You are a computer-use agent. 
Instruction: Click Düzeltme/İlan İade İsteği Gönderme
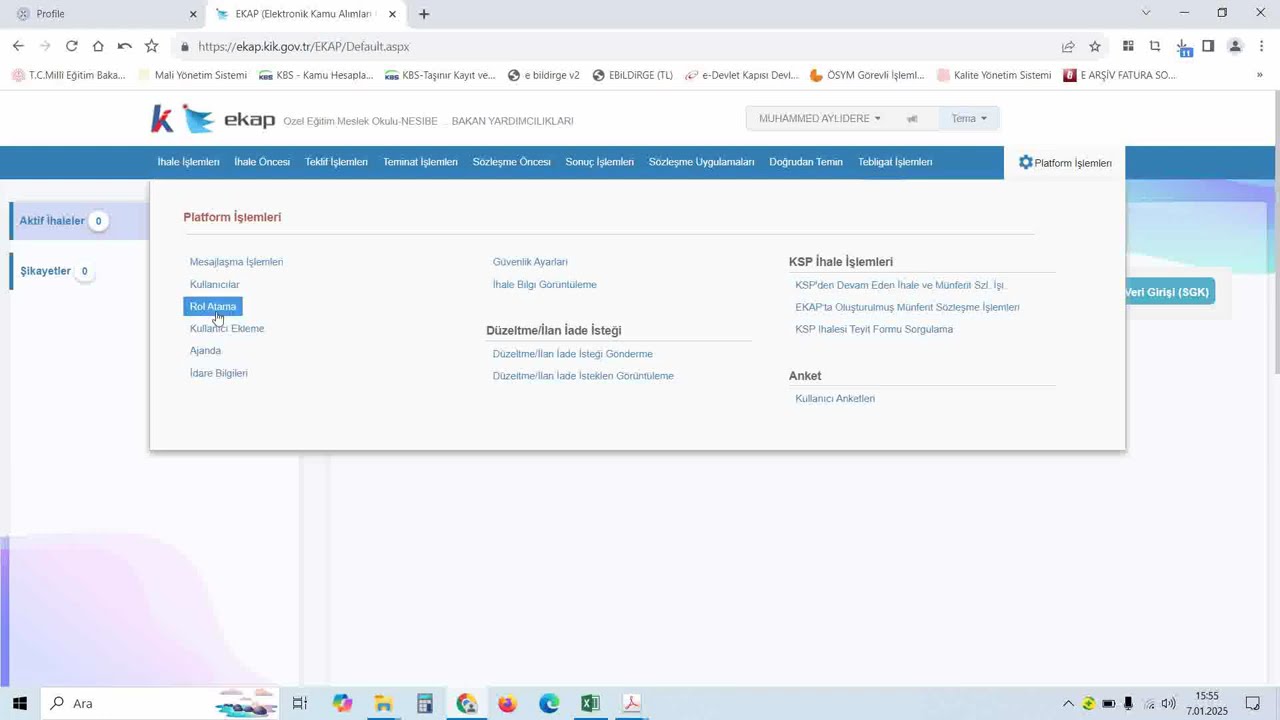coord(572,354)
